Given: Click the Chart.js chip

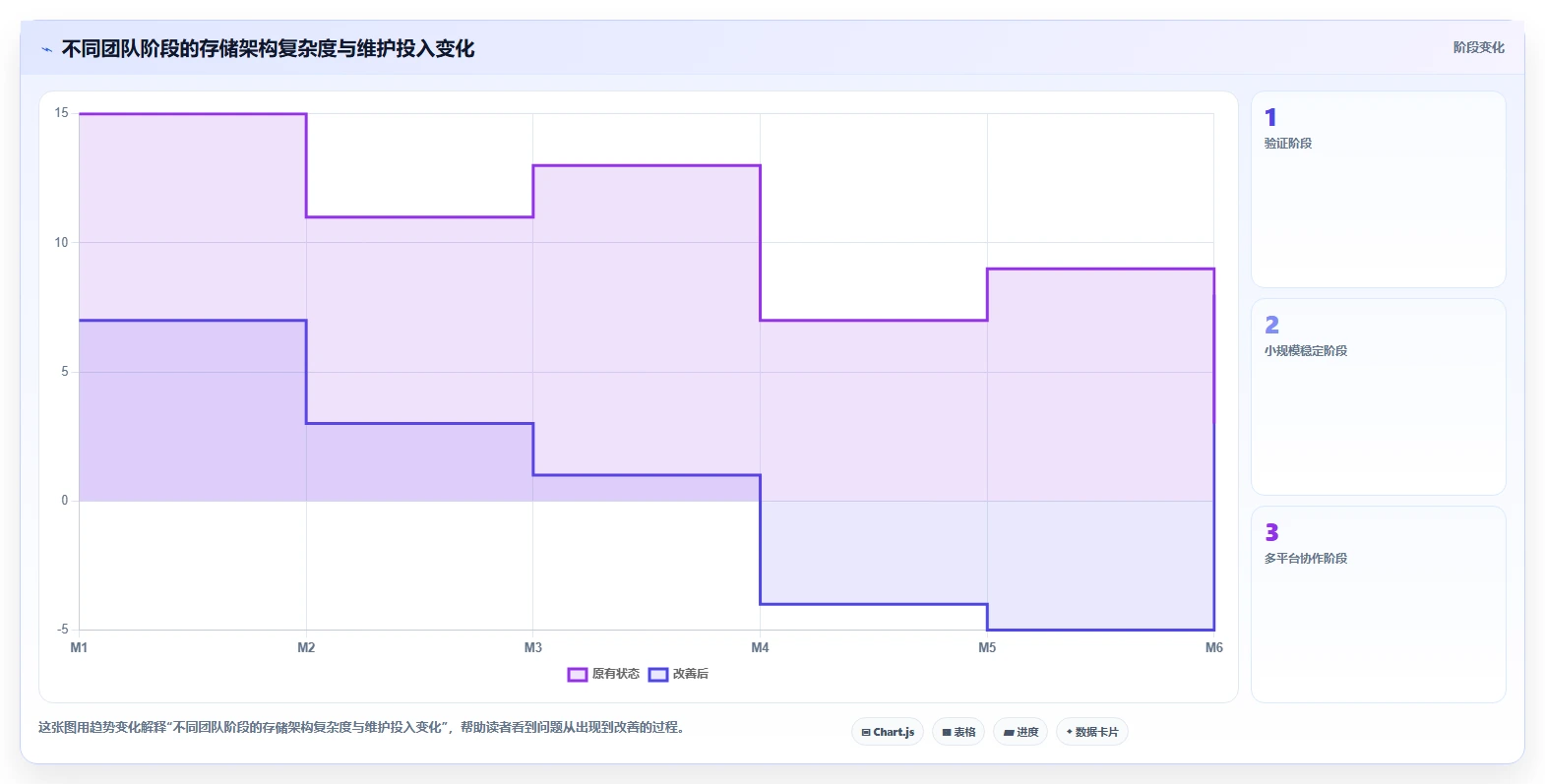Looking at the screenshot, I should point(888,732).
